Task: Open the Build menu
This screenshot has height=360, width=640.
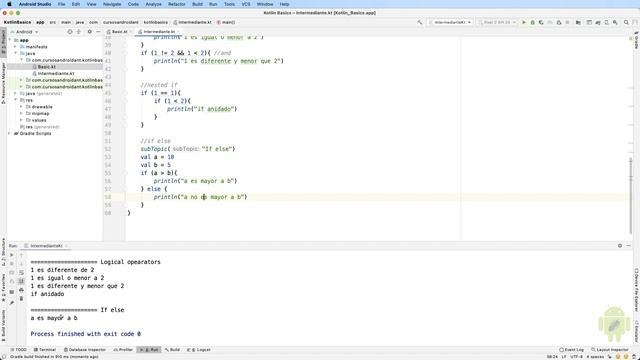Action: tap(197, 4)
